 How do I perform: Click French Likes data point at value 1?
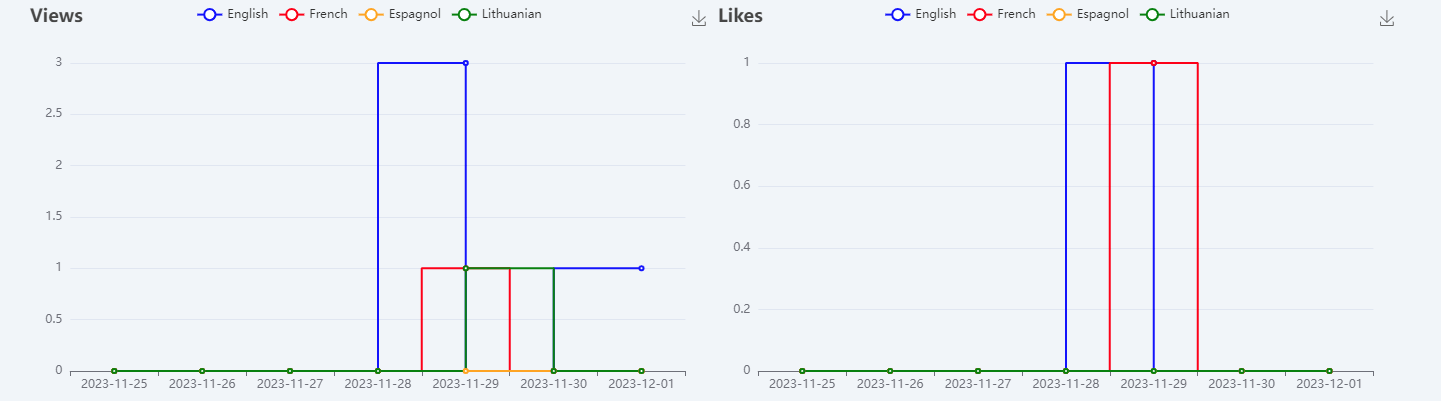tap(1154, 63)
